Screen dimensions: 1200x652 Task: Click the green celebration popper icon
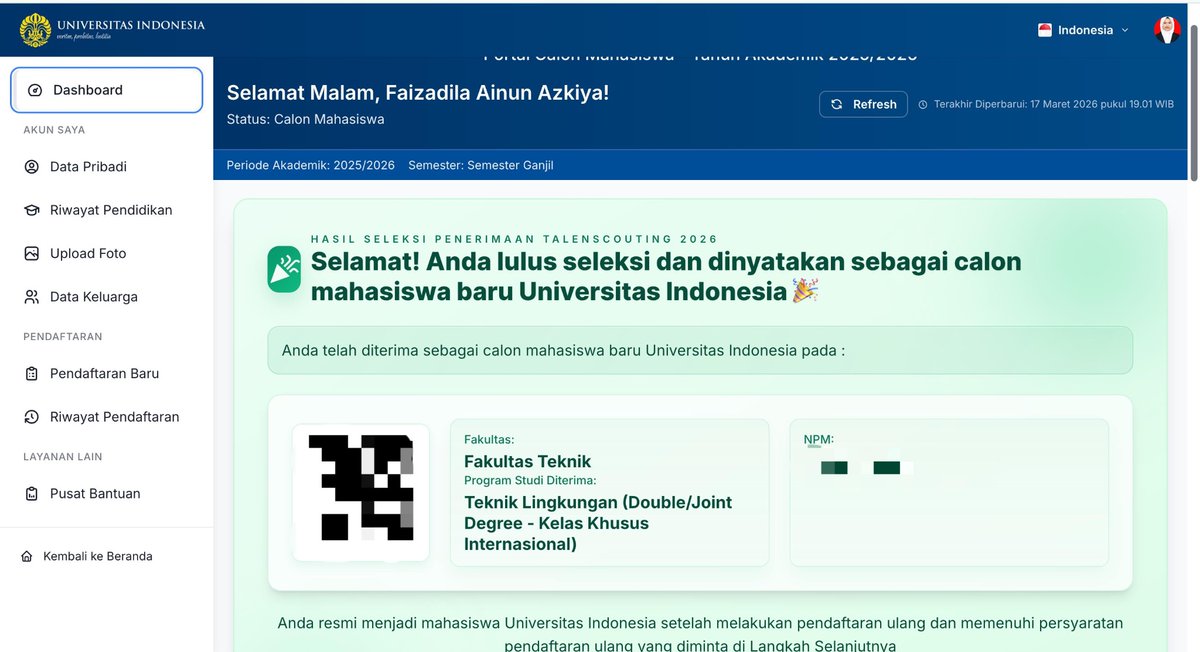tap(284, 269)
